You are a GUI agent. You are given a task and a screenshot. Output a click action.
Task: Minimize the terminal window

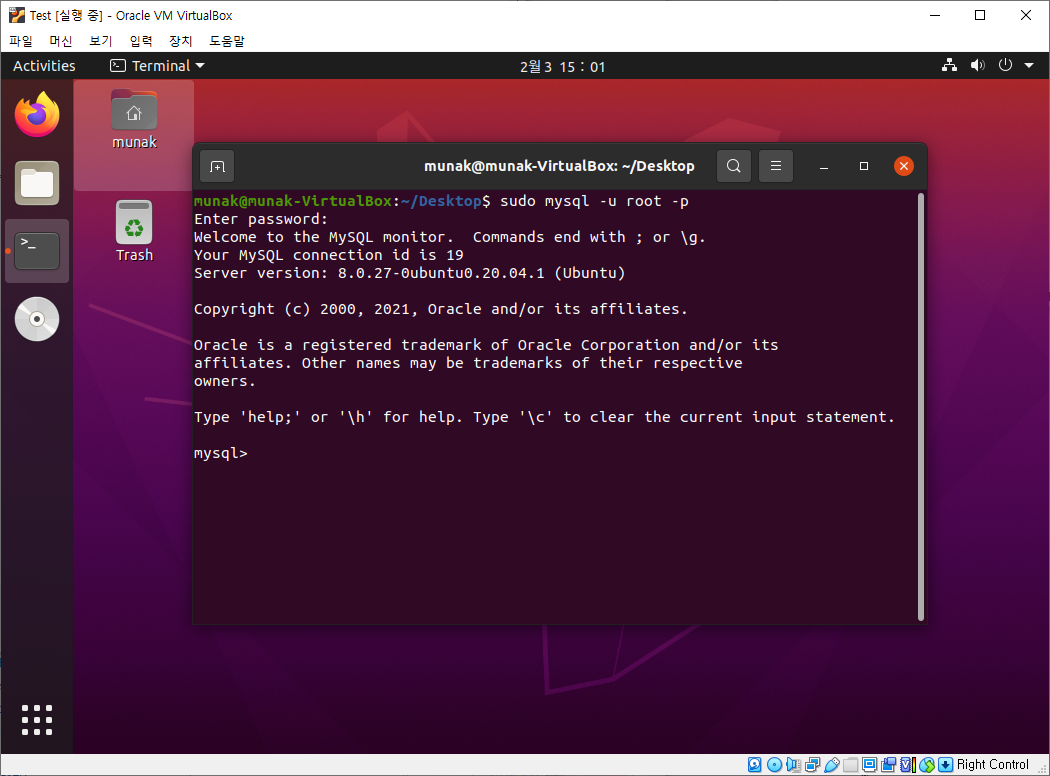(824, 166)
